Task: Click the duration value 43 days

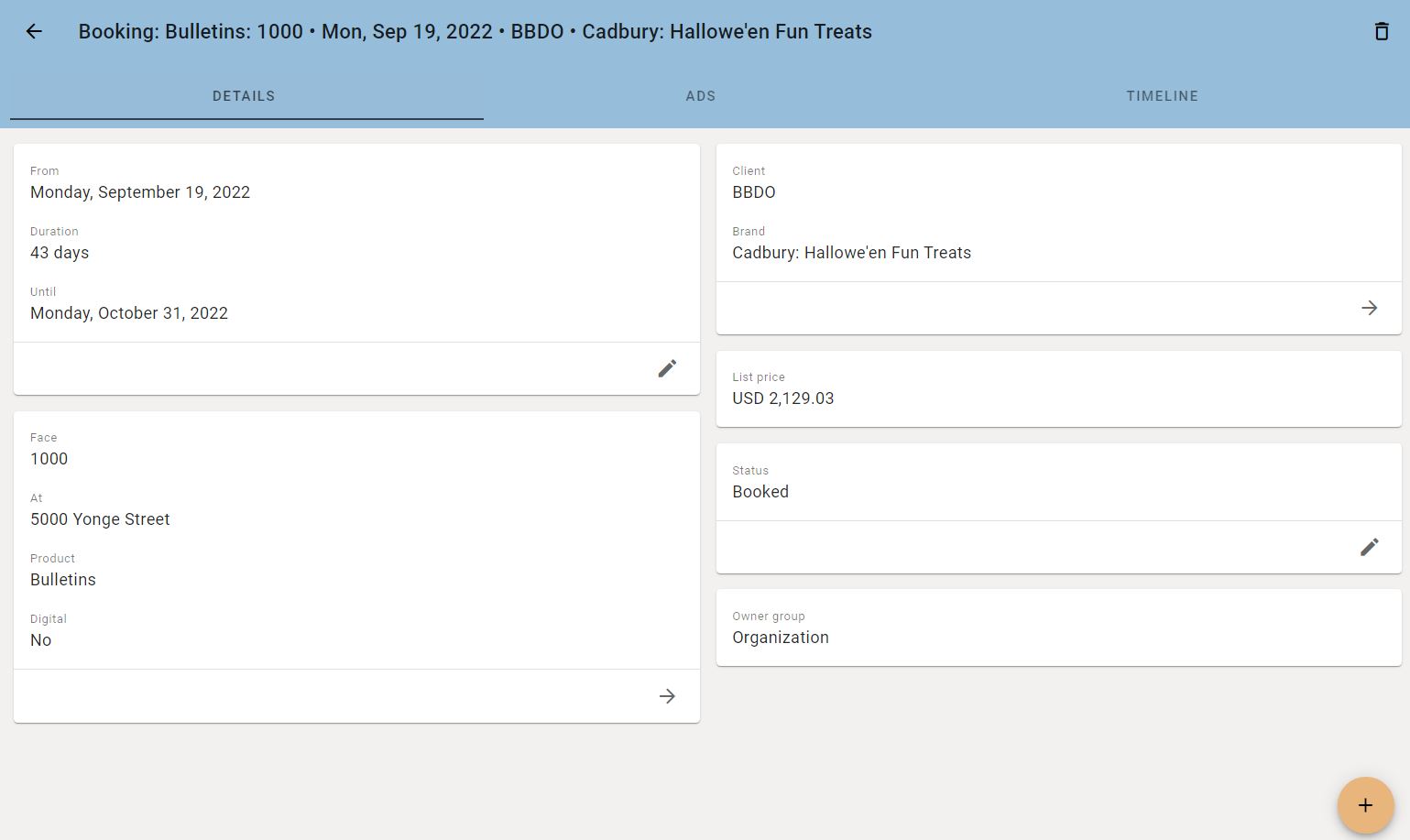Action: [60, 253]
